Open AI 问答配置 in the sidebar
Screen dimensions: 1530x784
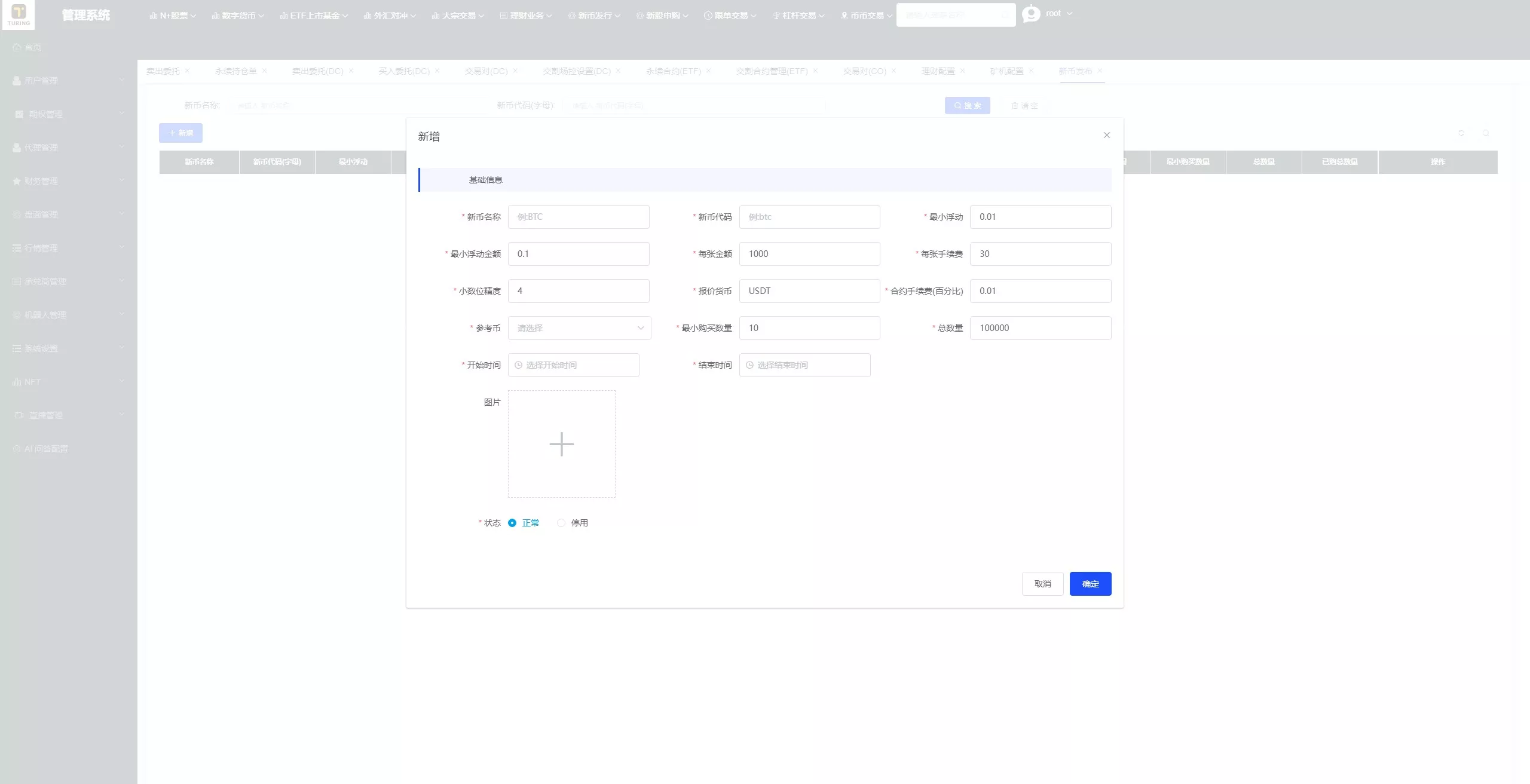coord(69,449)
